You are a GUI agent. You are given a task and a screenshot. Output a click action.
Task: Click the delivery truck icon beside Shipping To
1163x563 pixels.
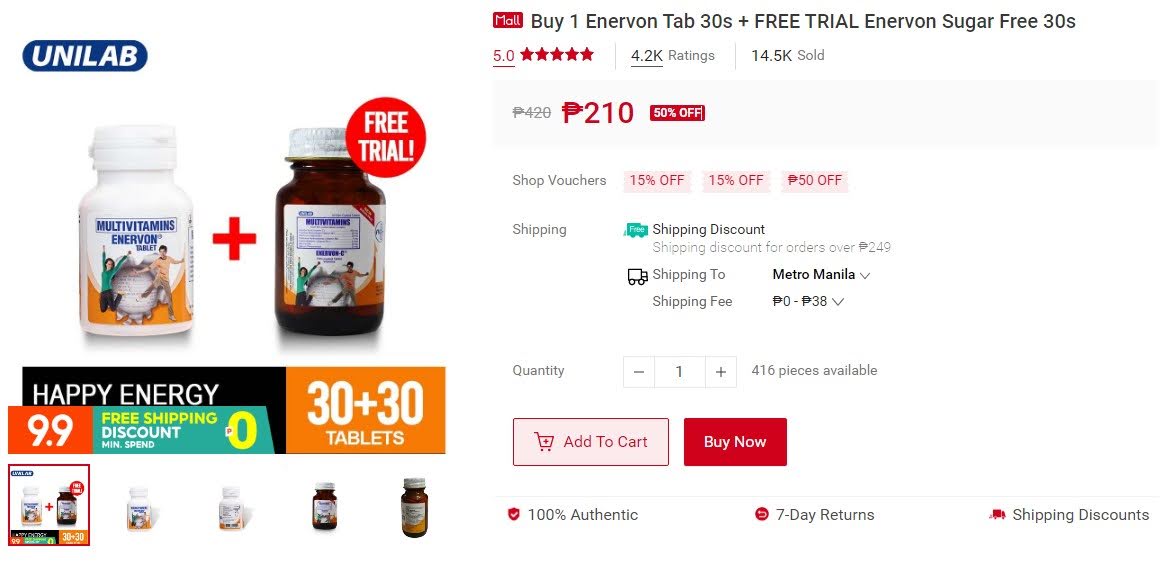pos(637,277)
